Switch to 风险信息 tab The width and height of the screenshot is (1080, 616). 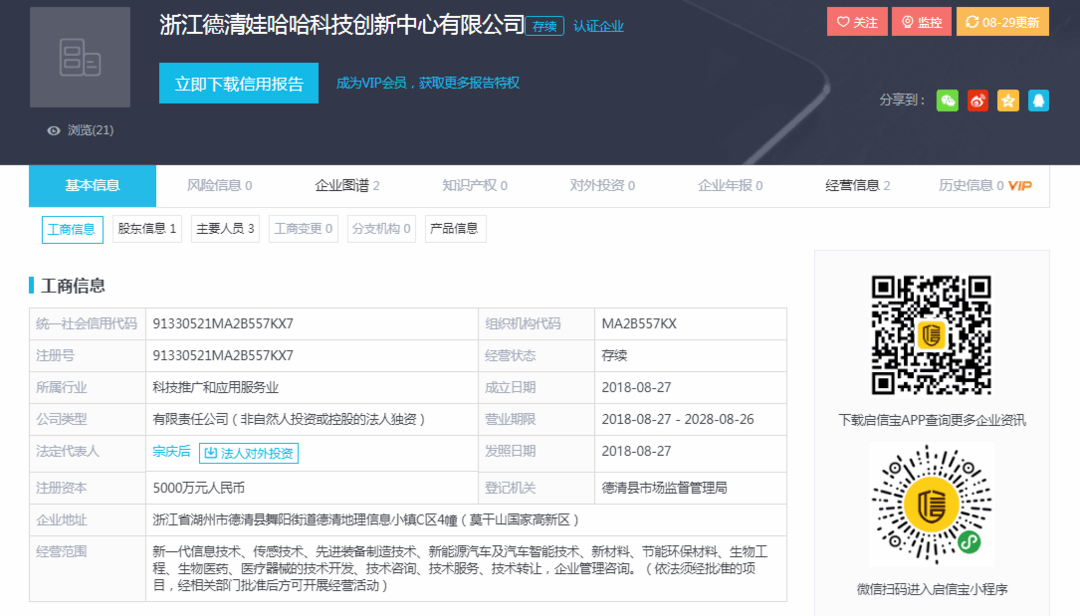[x=220, y=185]
